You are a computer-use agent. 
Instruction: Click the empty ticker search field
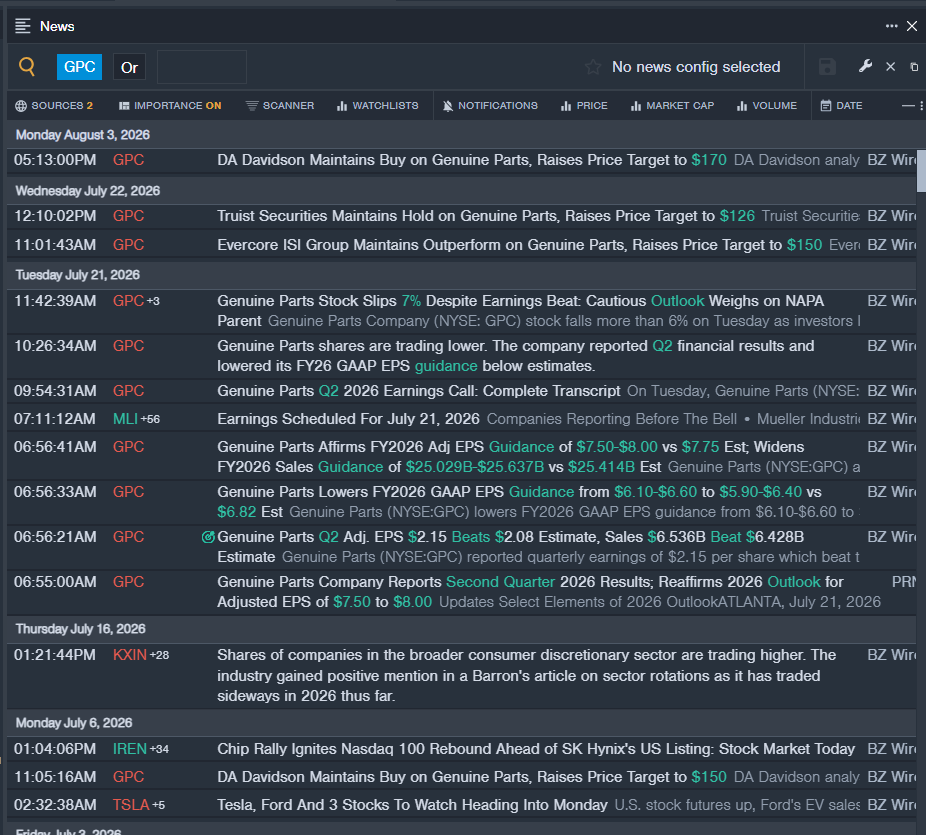point(202,67)
